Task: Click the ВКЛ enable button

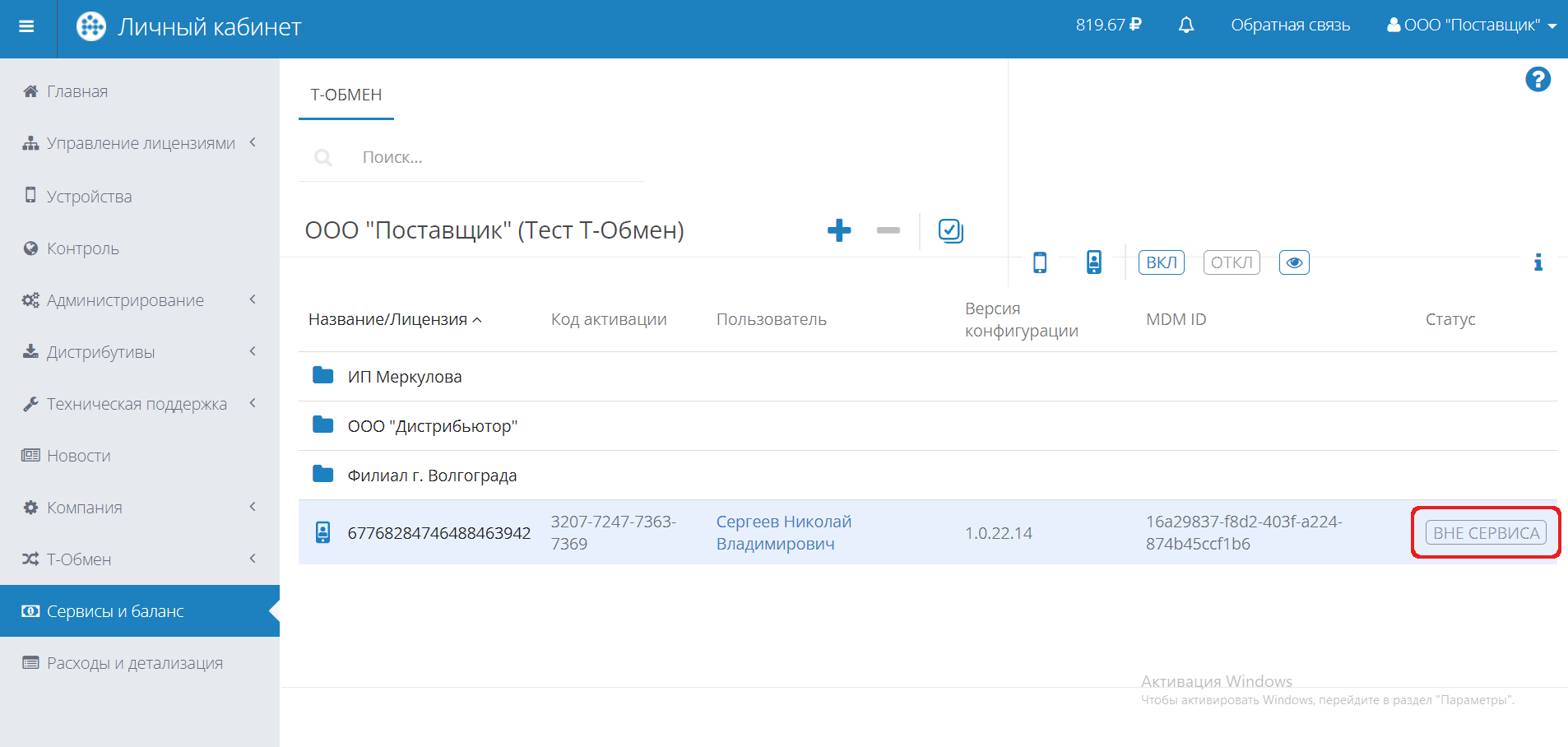Action: click(x=1162, y=262)
